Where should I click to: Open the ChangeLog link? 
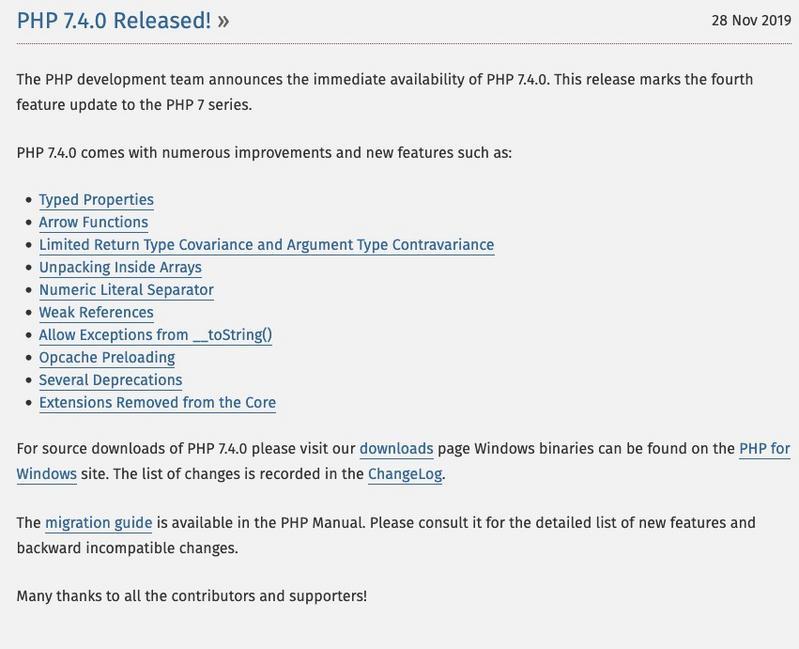tap(405, 474)
